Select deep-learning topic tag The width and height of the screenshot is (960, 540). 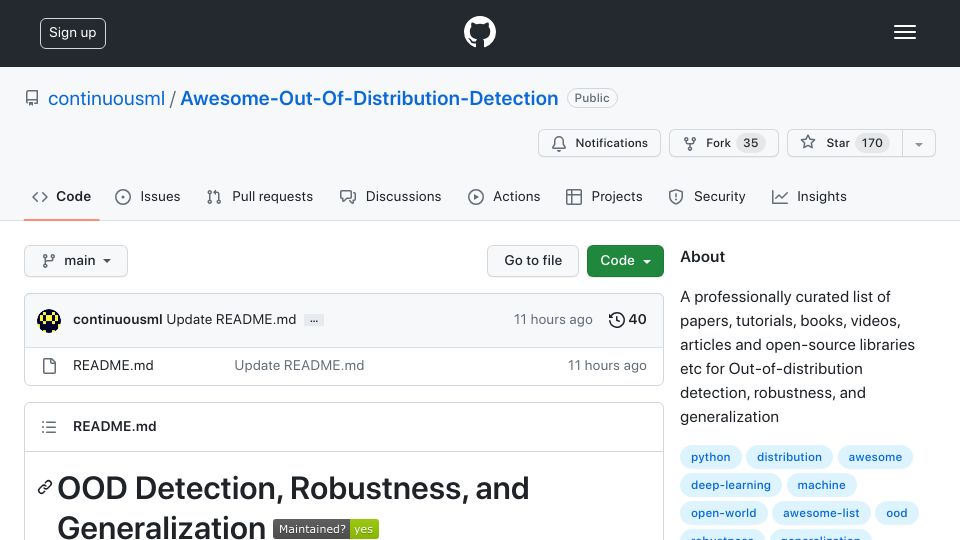pyautogui.click(x=730, y=485)
